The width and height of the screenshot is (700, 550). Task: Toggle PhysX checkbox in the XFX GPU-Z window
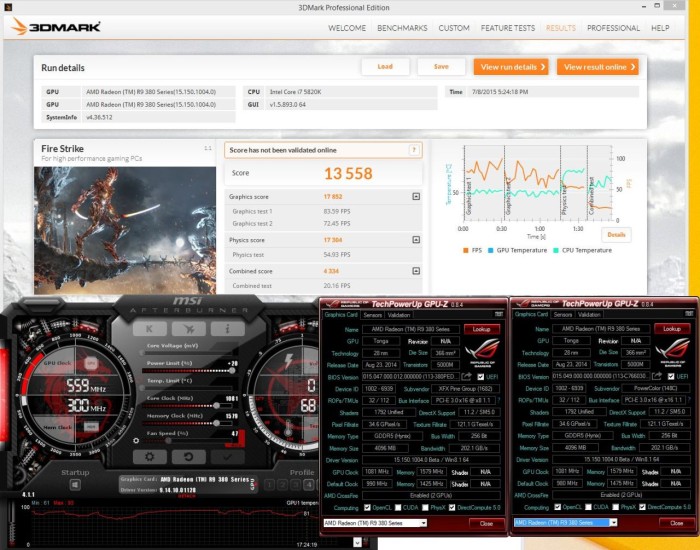pyautogui.click(x=425, y=508)
